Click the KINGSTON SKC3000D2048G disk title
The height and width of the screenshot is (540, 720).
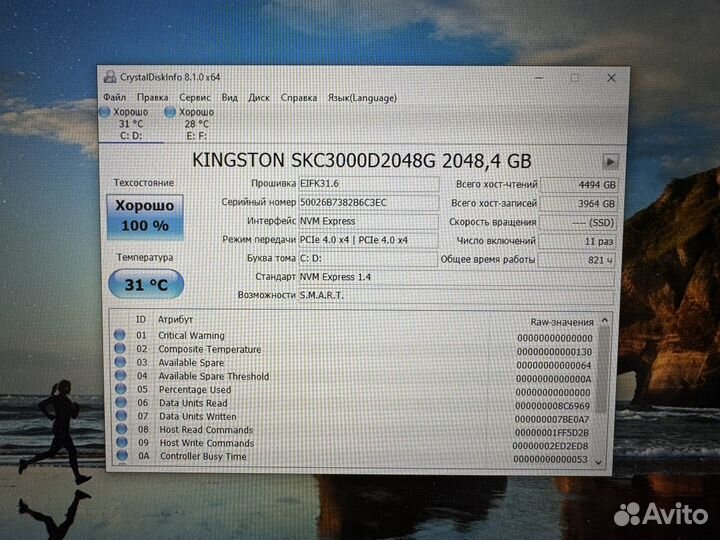362,161
